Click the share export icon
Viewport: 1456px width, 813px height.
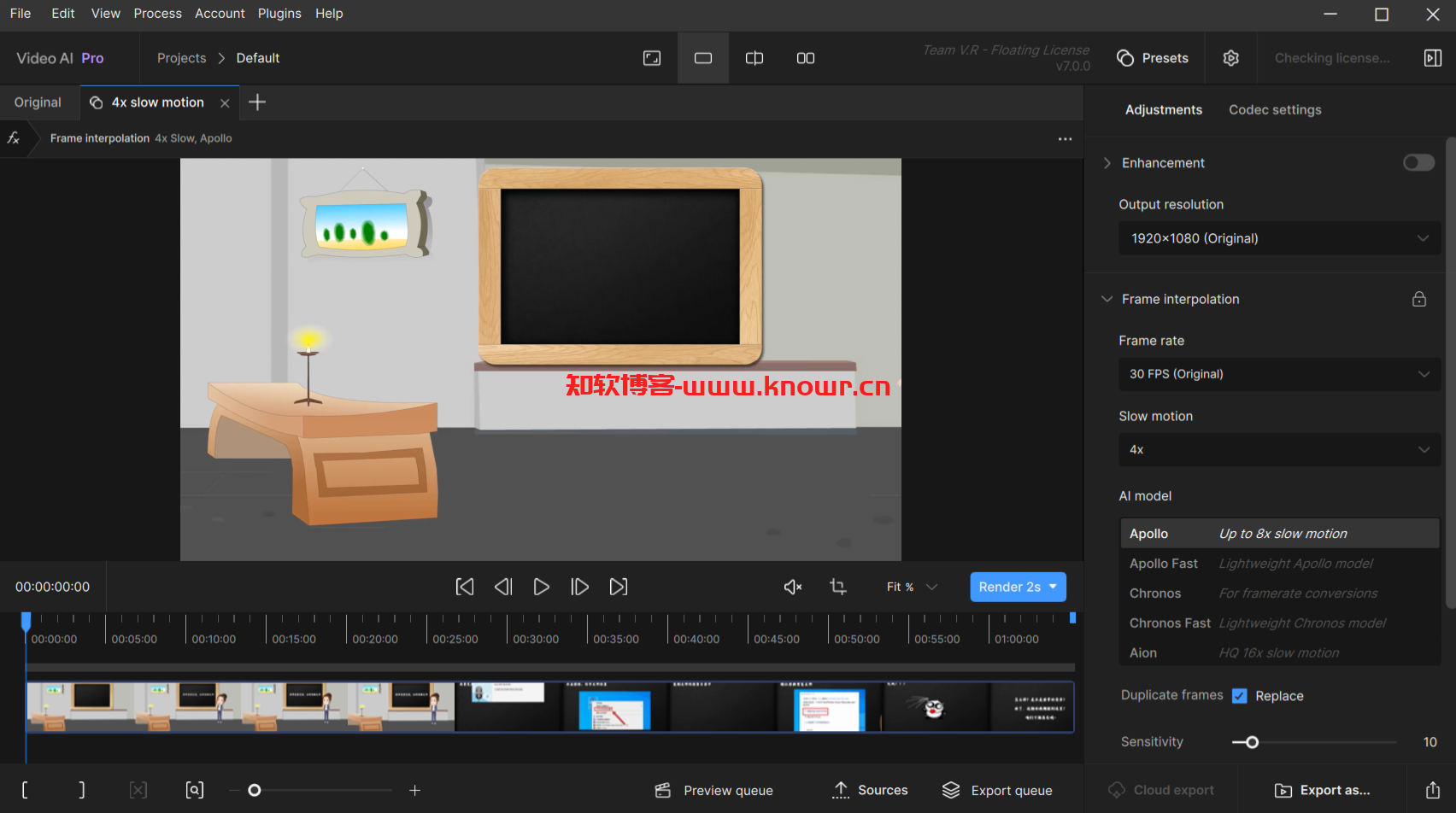tap(1433, 790)
